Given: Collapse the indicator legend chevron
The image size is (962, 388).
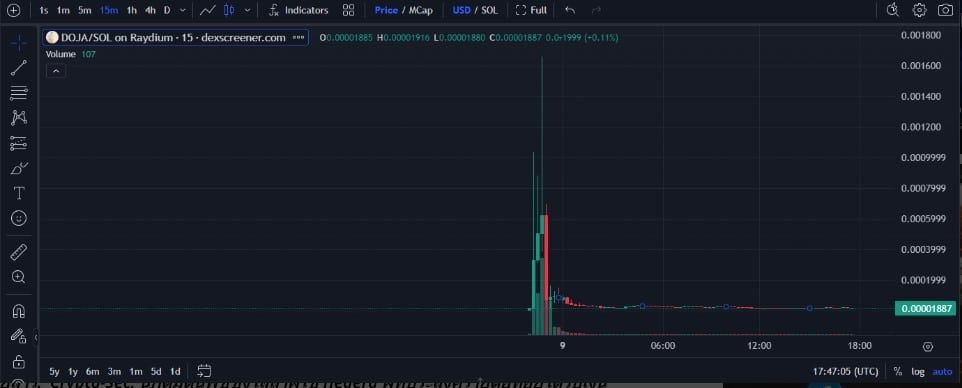Looking at the screenshot, I should point(56,71).
